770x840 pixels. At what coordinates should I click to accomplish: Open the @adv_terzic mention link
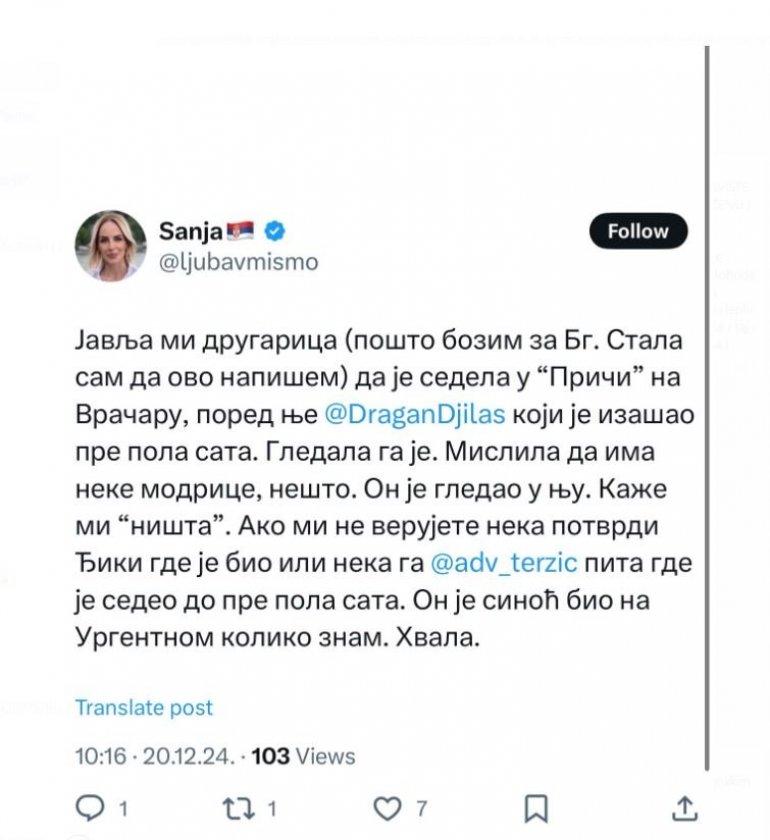503,563
